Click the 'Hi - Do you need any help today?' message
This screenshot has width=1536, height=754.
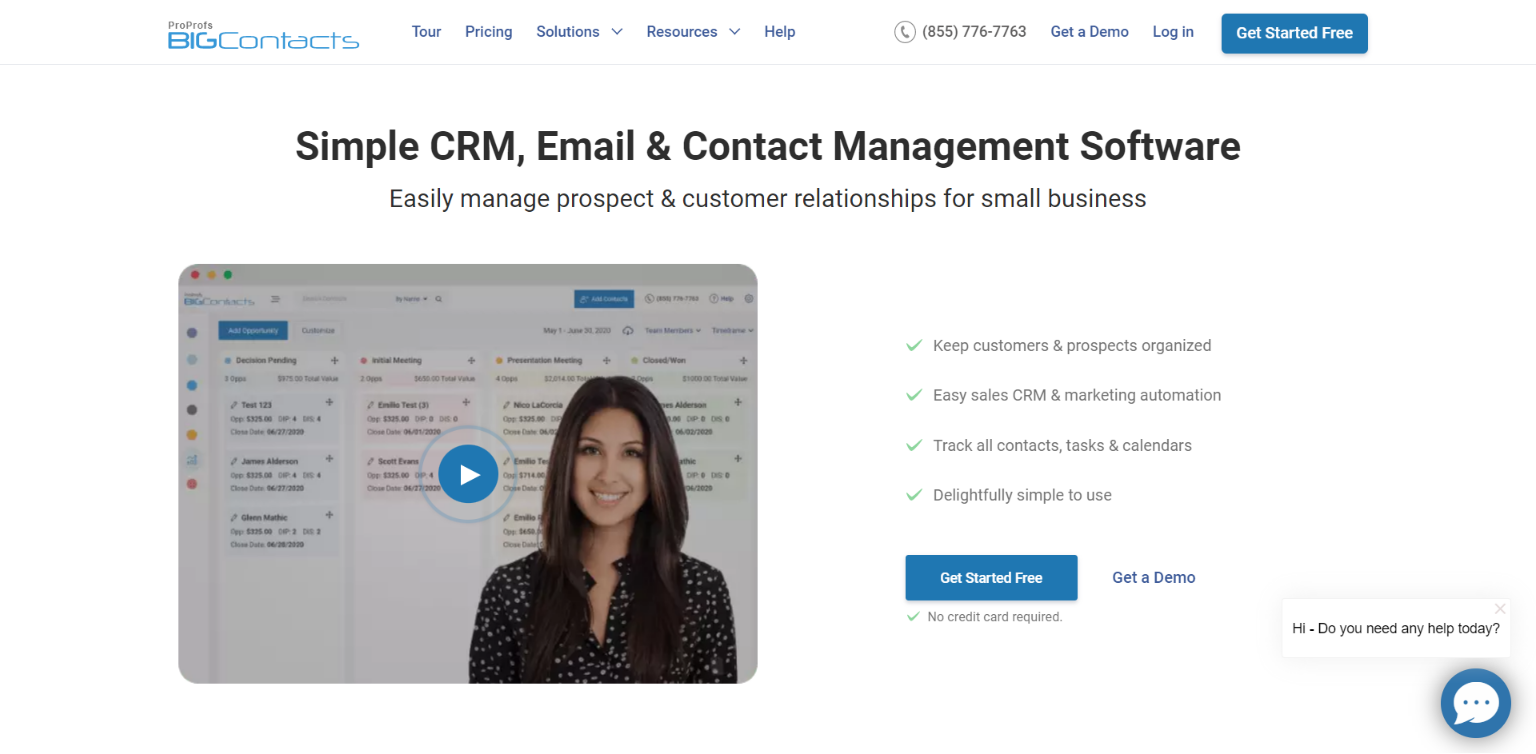(1395, 629)
